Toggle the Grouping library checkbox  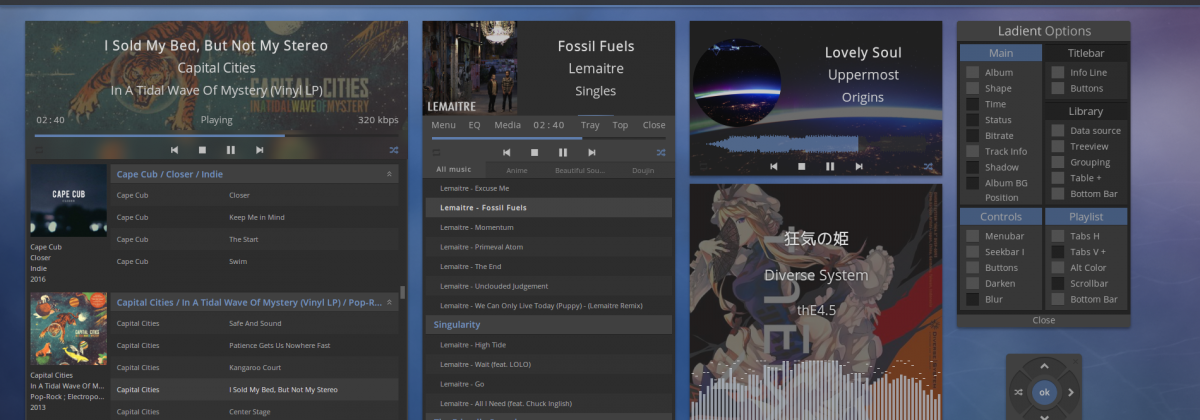pos(1058,162)
